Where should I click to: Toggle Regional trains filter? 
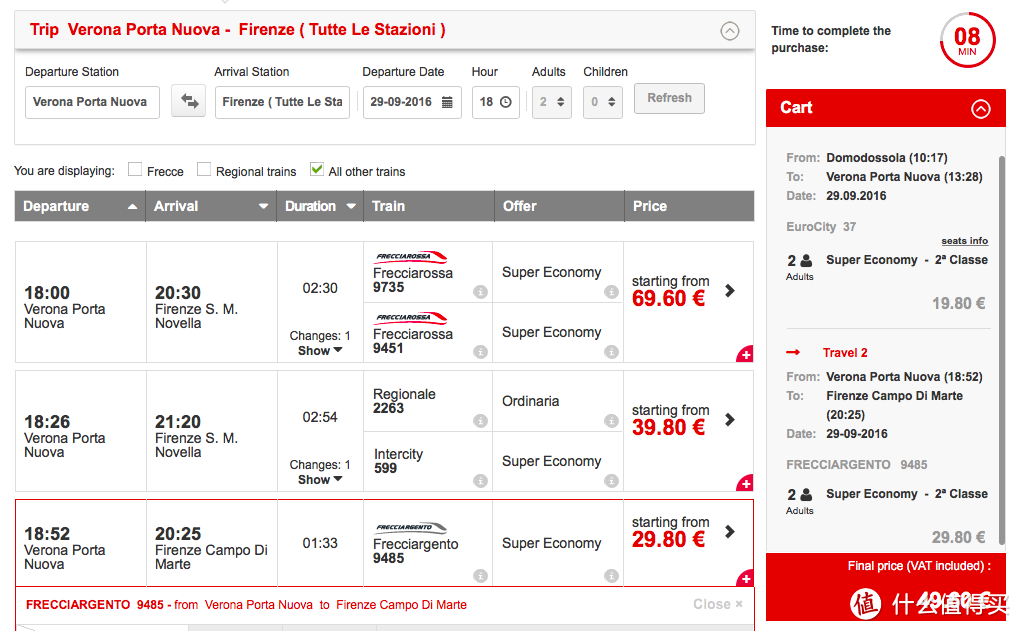pos(204,169)
